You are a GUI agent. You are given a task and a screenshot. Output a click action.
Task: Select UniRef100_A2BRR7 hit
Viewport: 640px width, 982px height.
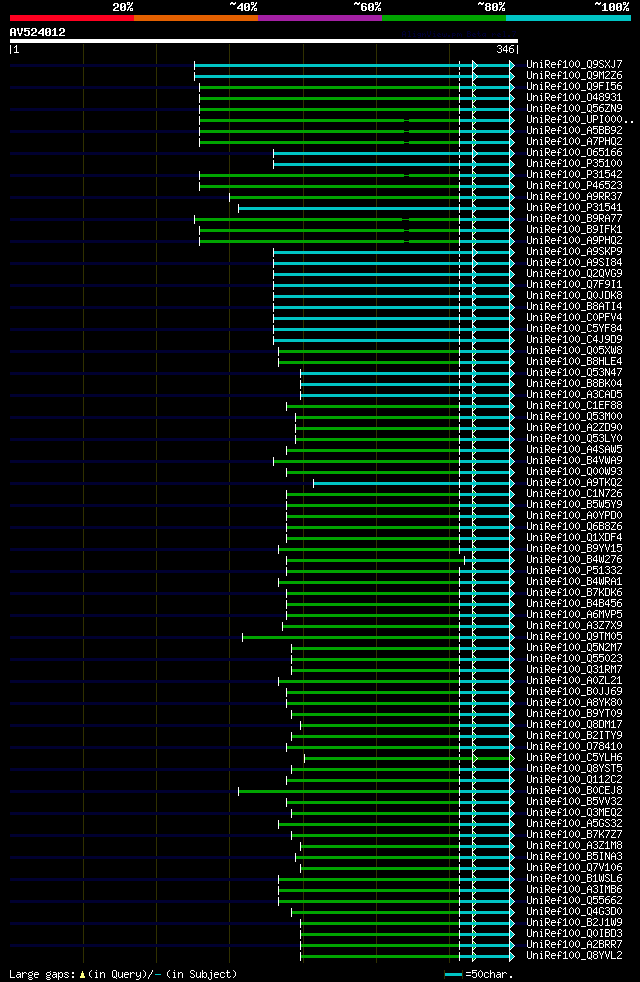coord(574,944)
